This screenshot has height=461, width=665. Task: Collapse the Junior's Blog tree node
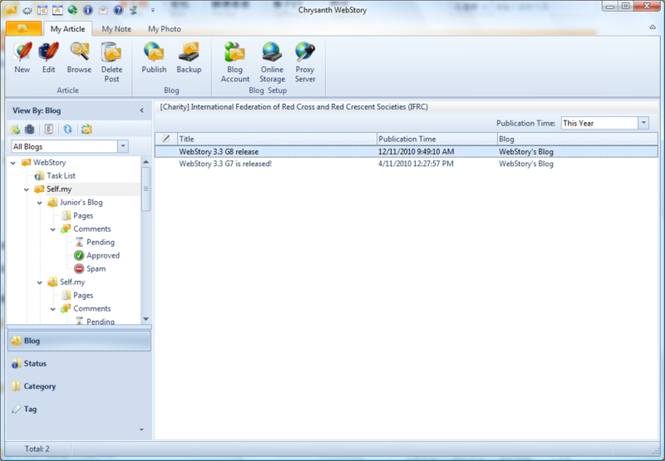coord(41,203)
